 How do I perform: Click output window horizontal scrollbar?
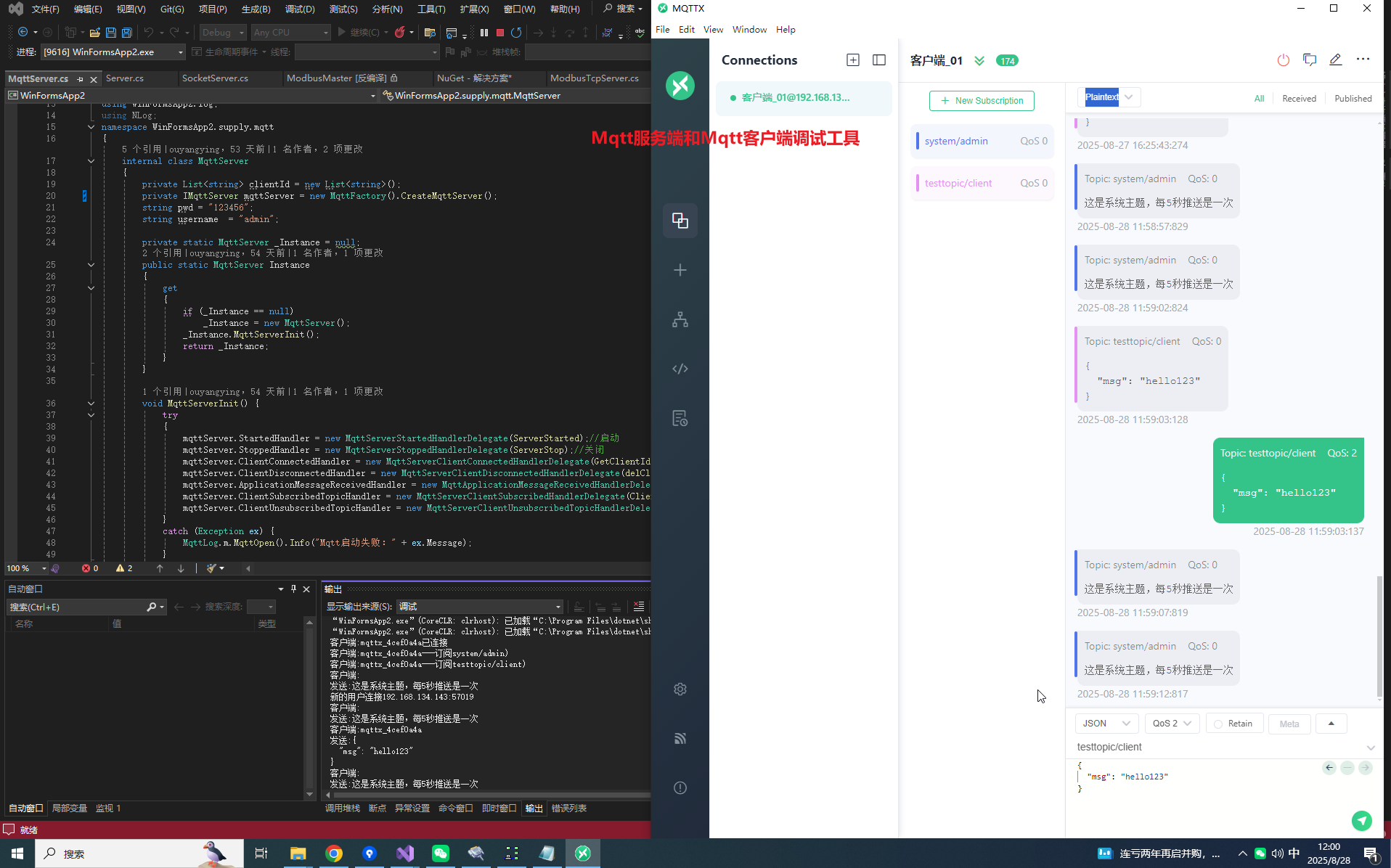point(491,795)
